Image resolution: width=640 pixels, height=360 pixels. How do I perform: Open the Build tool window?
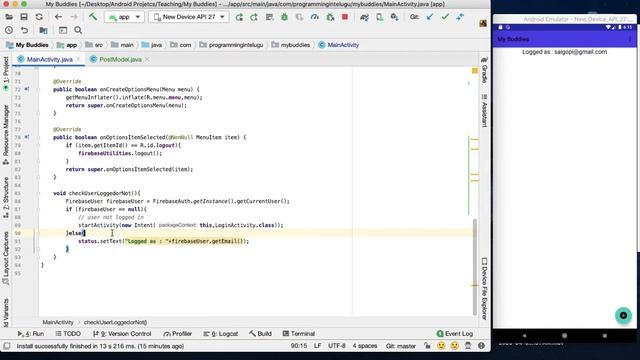(260, 333)
